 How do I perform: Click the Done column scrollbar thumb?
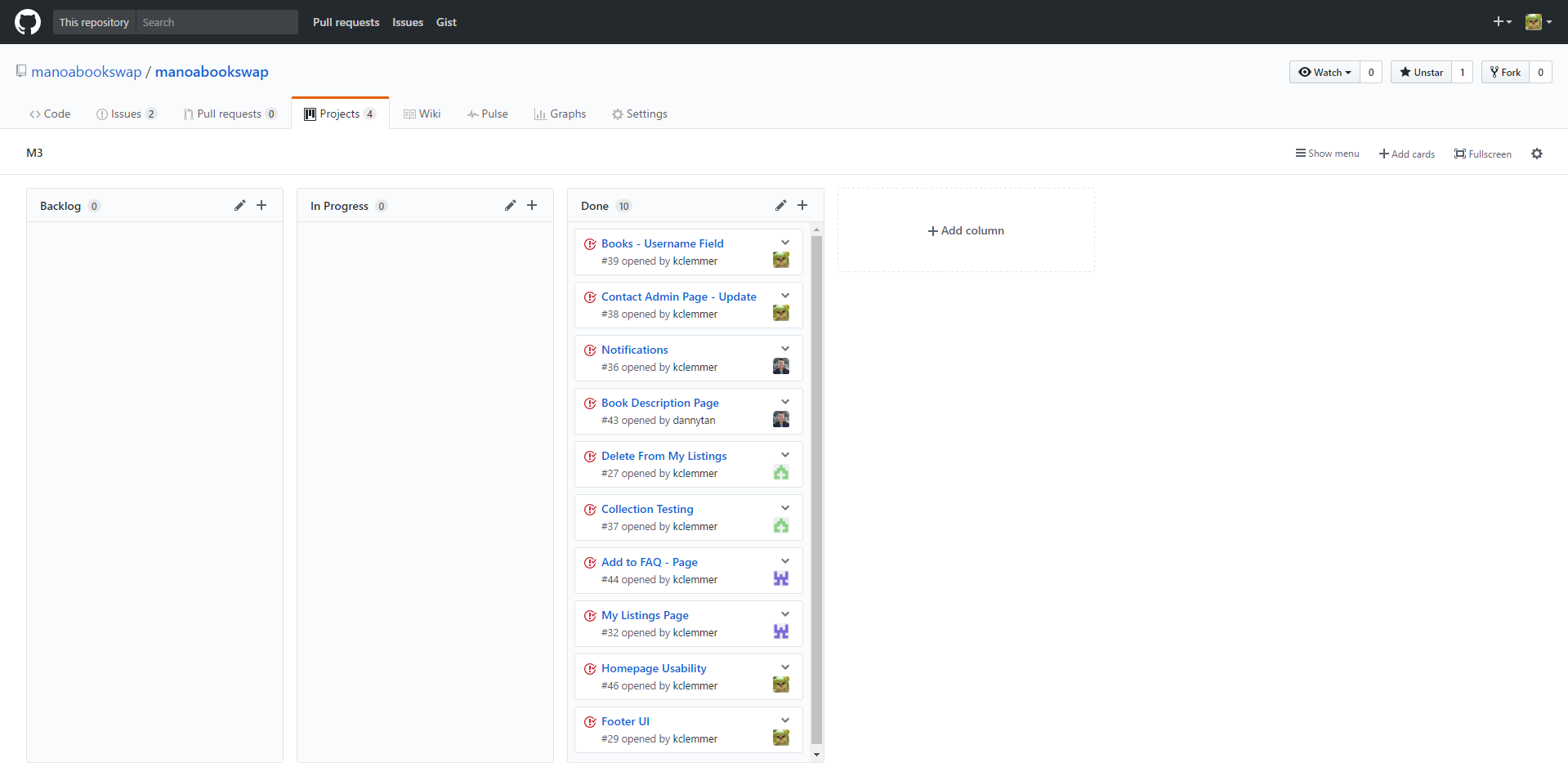(816, 490)
